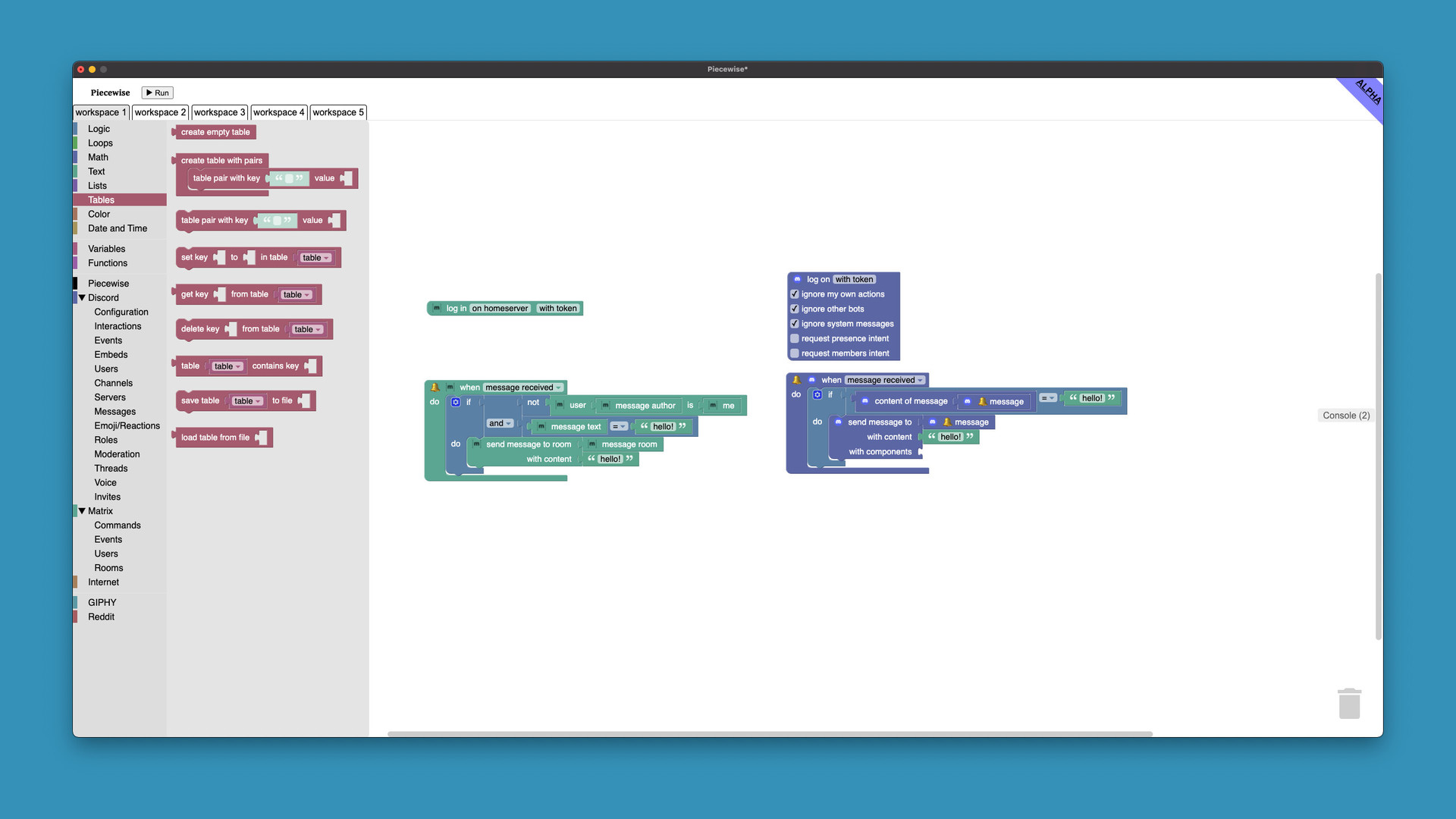The image size is (1456, 819).
Task: Click Discord icon on send message to block
Action: pos(838,422)
